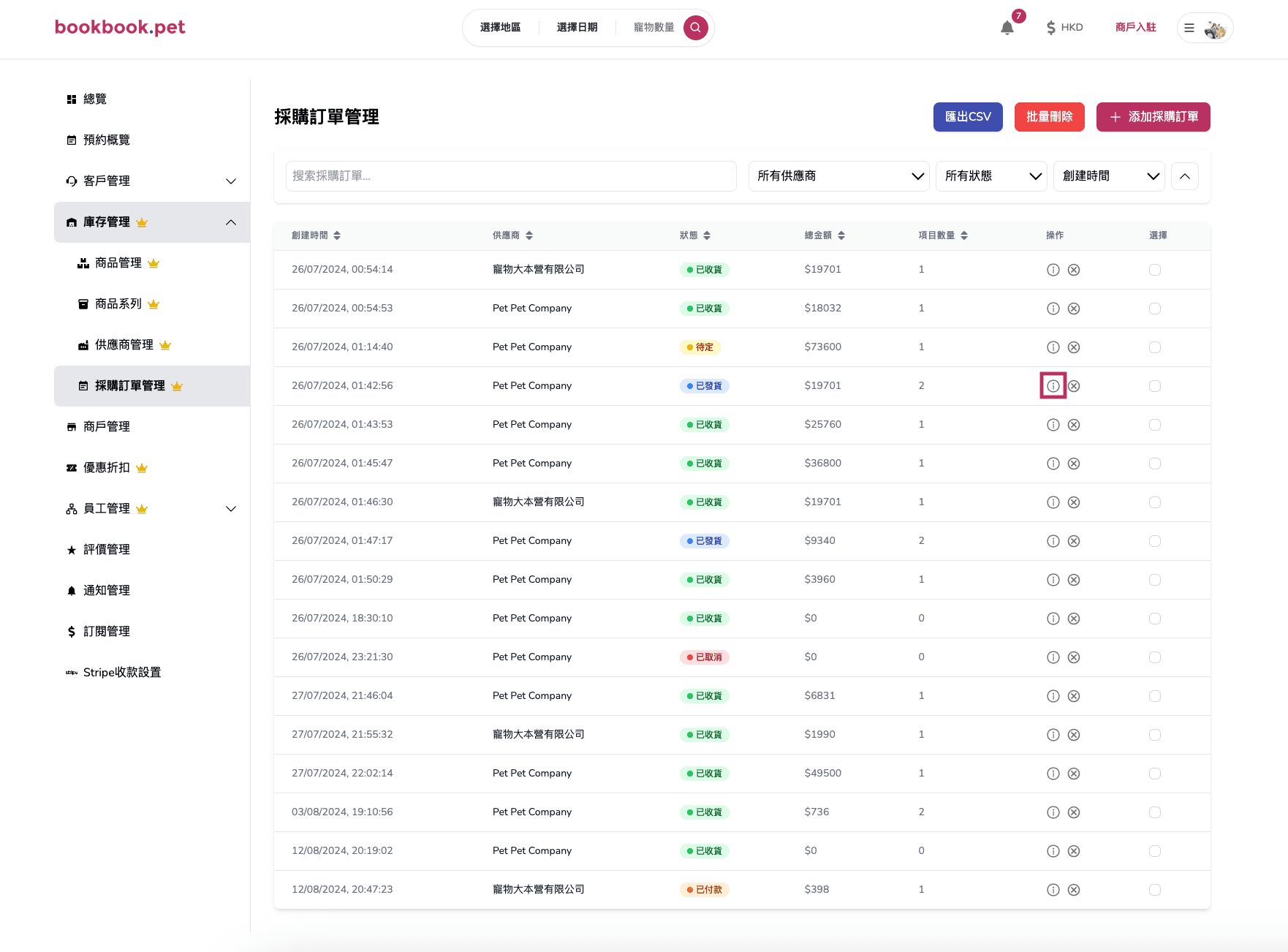
Task: Click the search magnifier icon in header
Action: (x=695, y=28)
